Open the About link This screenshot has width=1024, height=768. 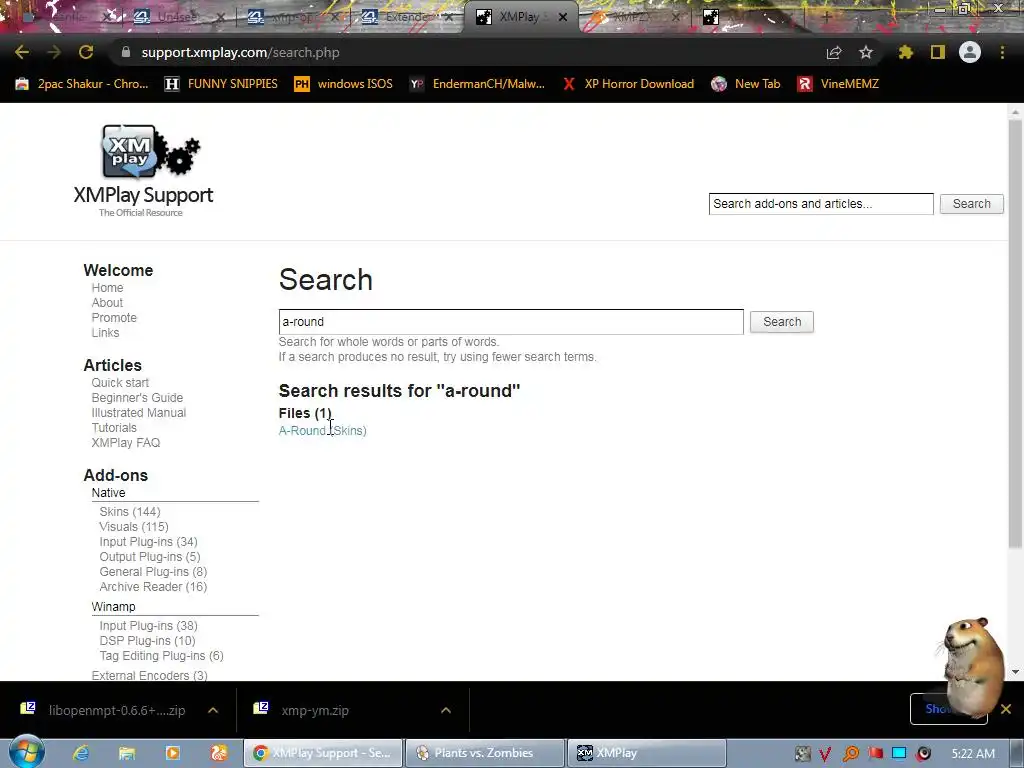(107, 302)
